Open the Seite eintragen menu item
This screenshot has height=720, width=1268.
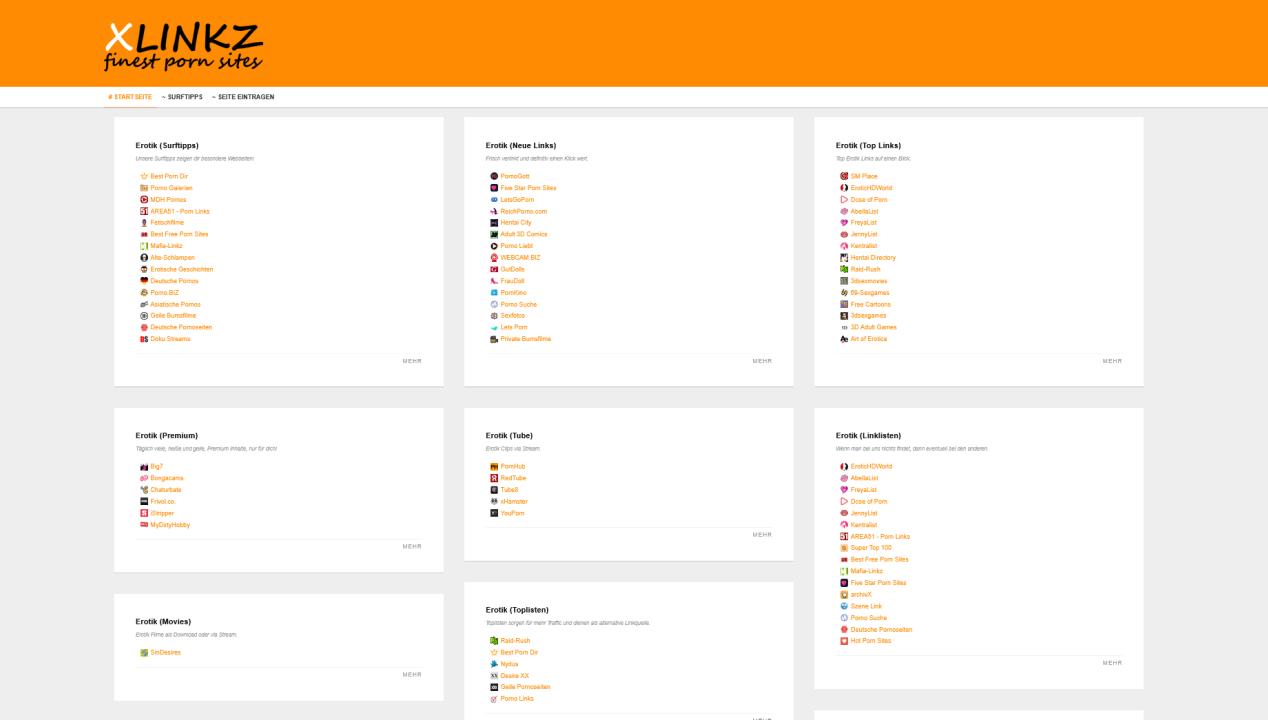click(243, 97)
